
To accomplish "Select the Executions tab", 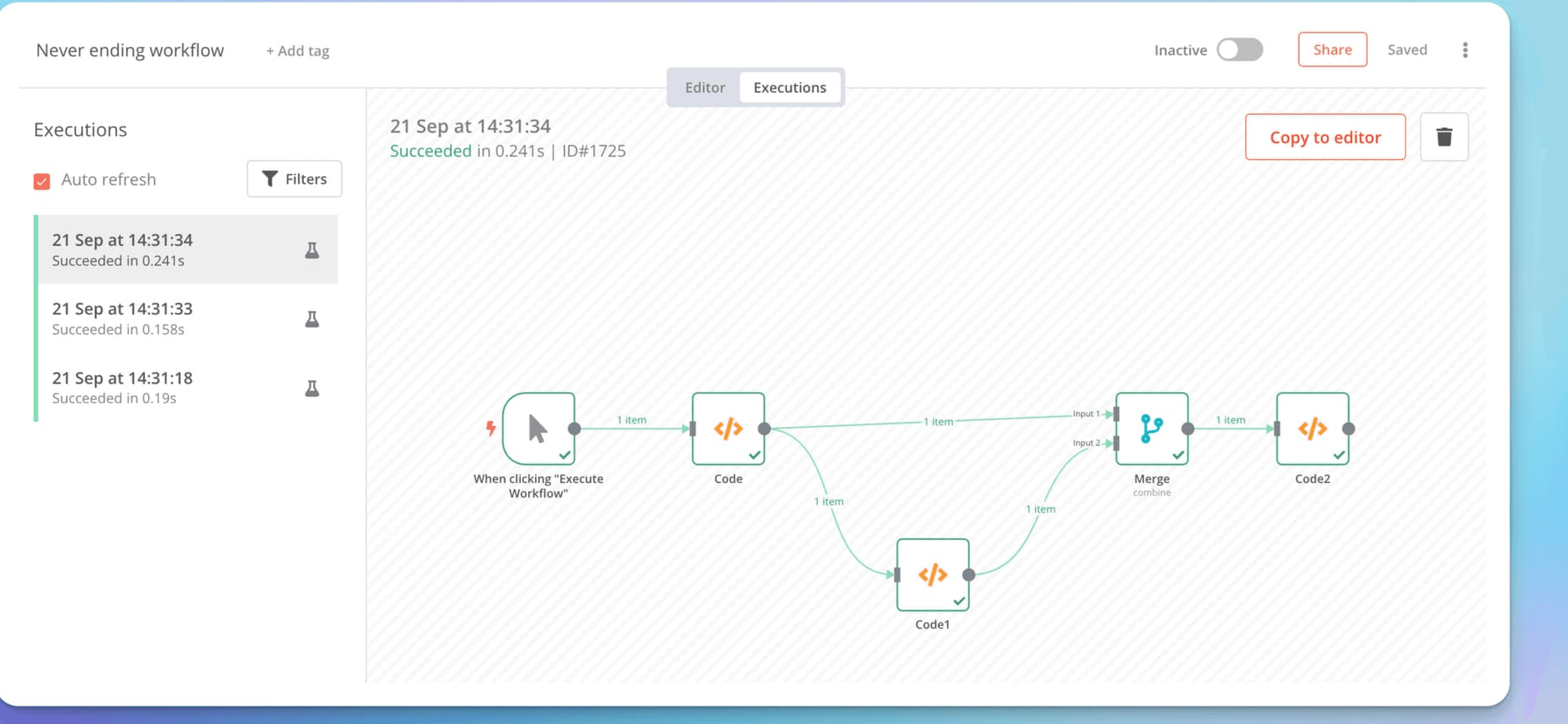I will pos(789,88).
